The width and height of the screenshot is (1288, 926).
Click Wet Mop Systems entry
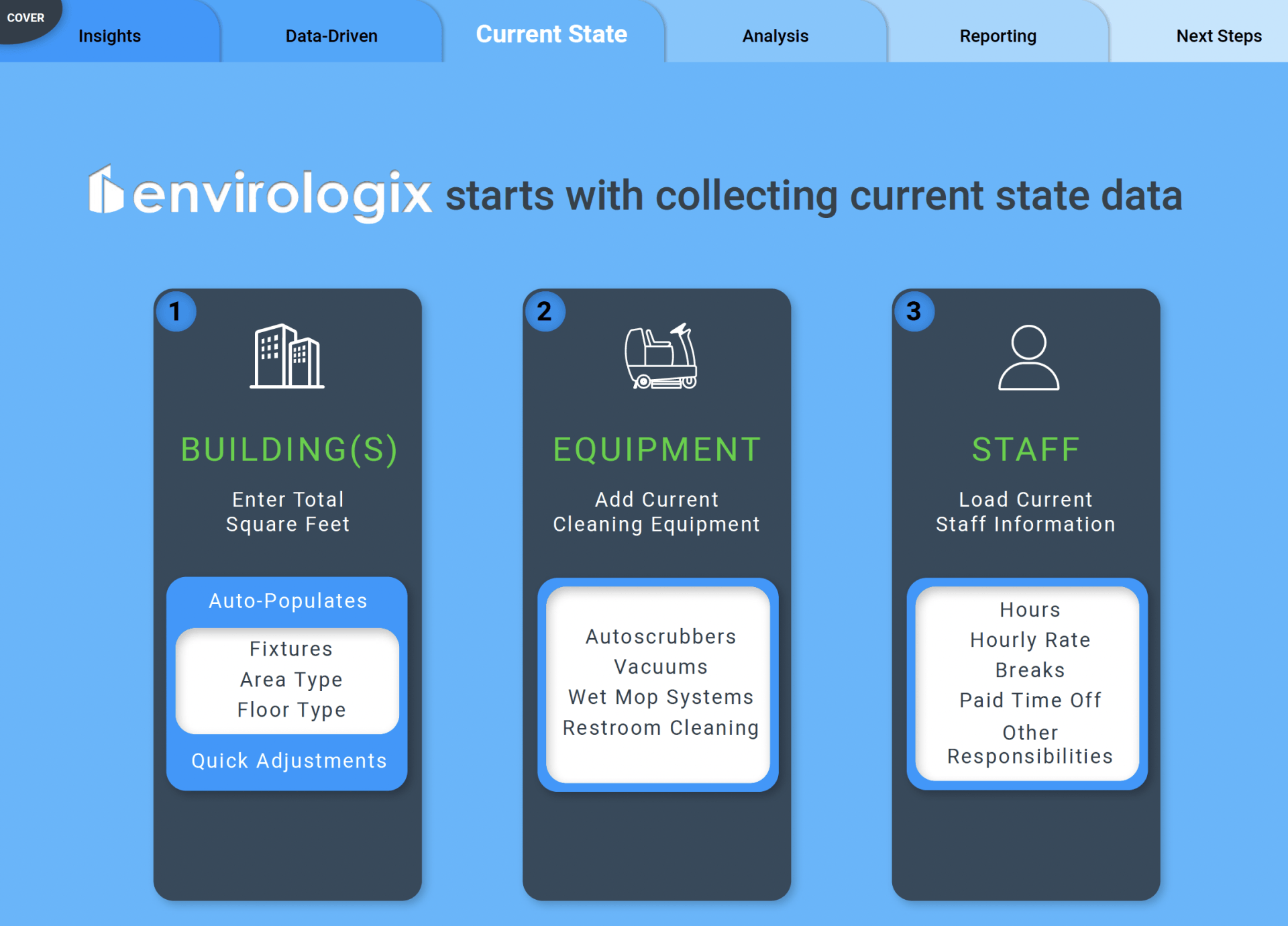coord(661,697)
